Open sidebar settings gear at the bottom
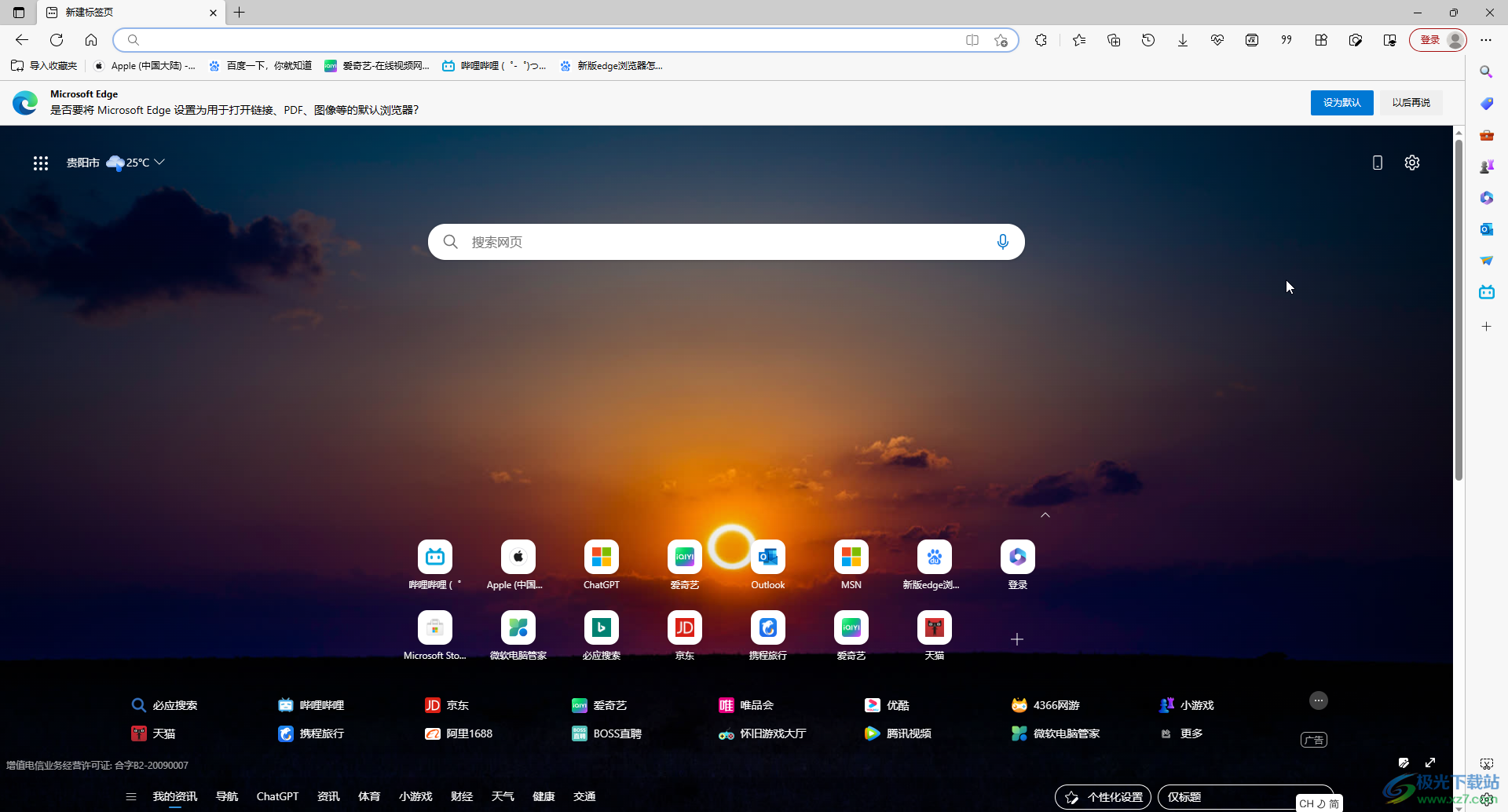Viewport: 1508px width, 812px height. (1487, 799)
